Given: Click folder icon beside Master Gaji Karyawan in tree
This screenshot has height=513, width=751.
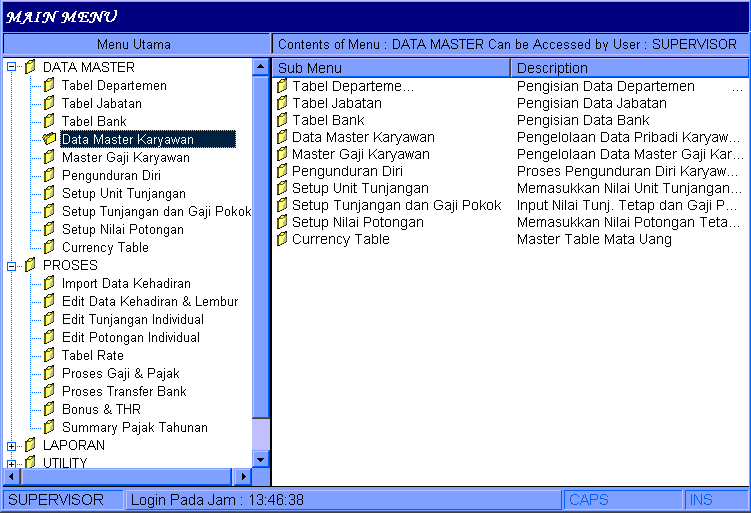Looking at the screenshot, I should click(x=49, y=157).
